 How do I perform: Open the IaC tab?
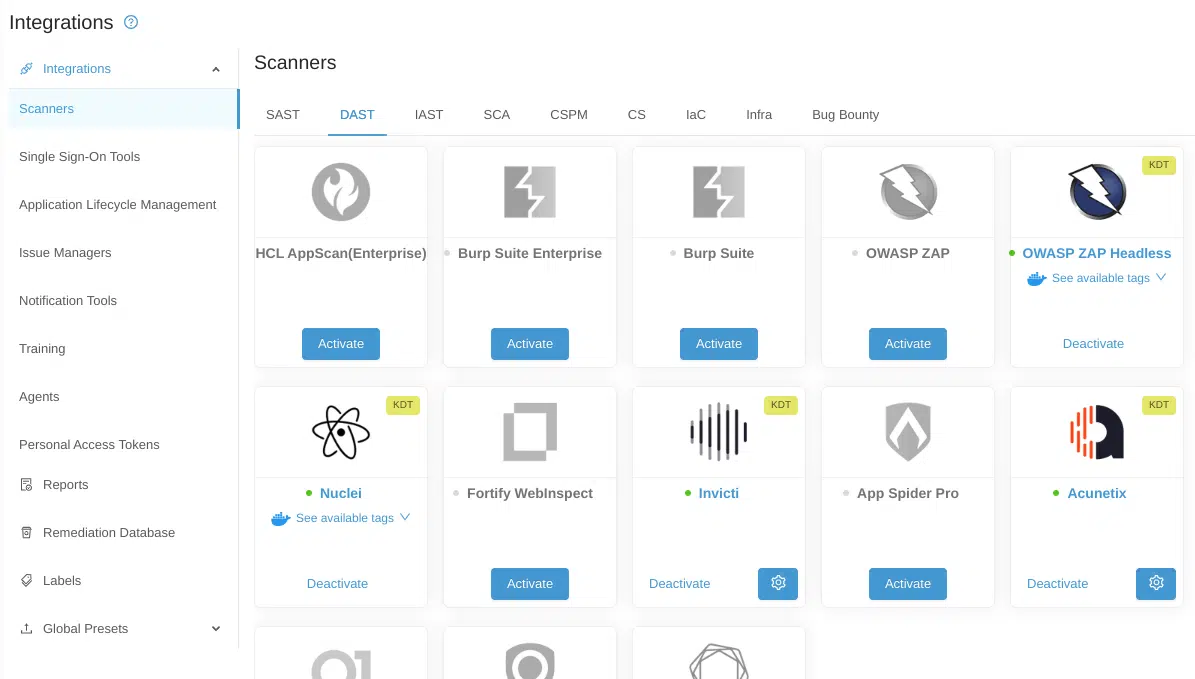[696, 115]
